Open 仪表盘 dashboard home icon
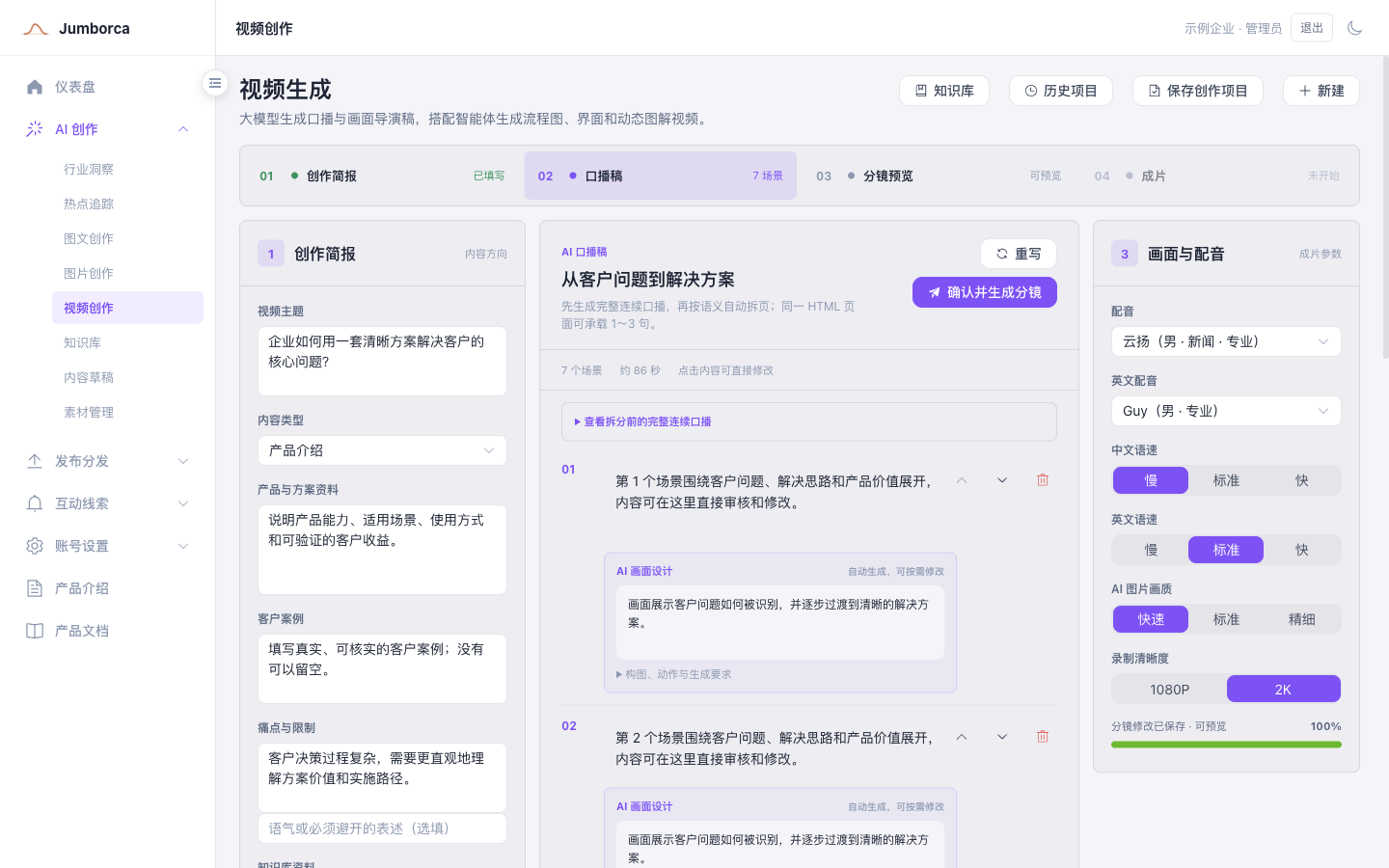The image size is (1389, 868). point(35,87)
